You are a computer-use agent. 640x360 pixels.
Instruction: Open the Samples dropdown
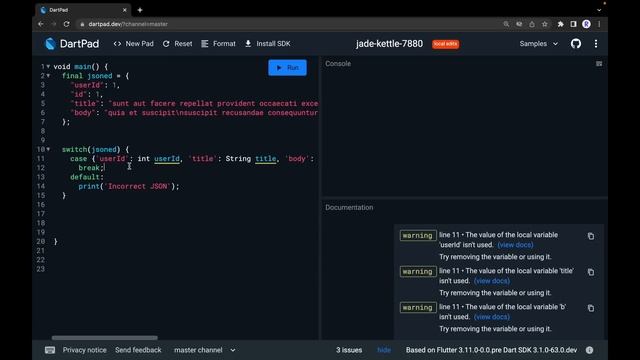point(538,44)
